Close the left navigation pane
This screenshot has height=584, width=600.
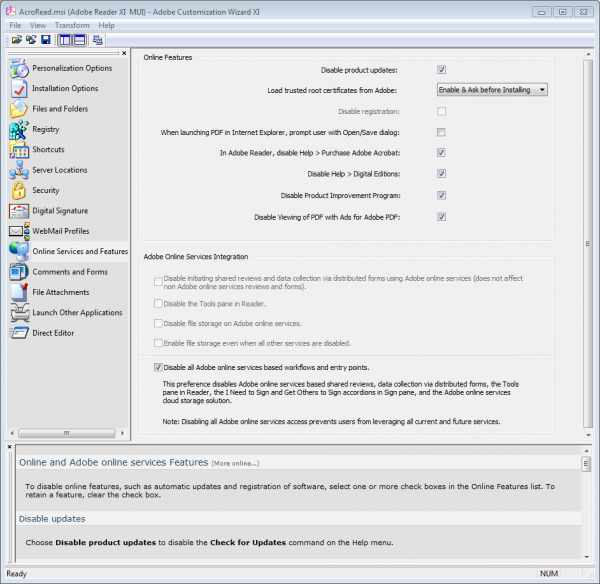tap(124, 53)
